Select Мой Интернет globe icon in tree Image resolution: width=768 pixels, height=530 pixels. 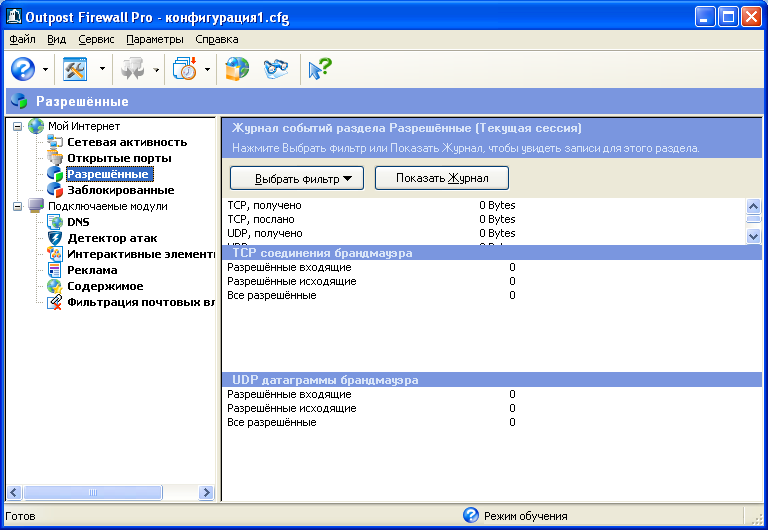tap(36, 126)
